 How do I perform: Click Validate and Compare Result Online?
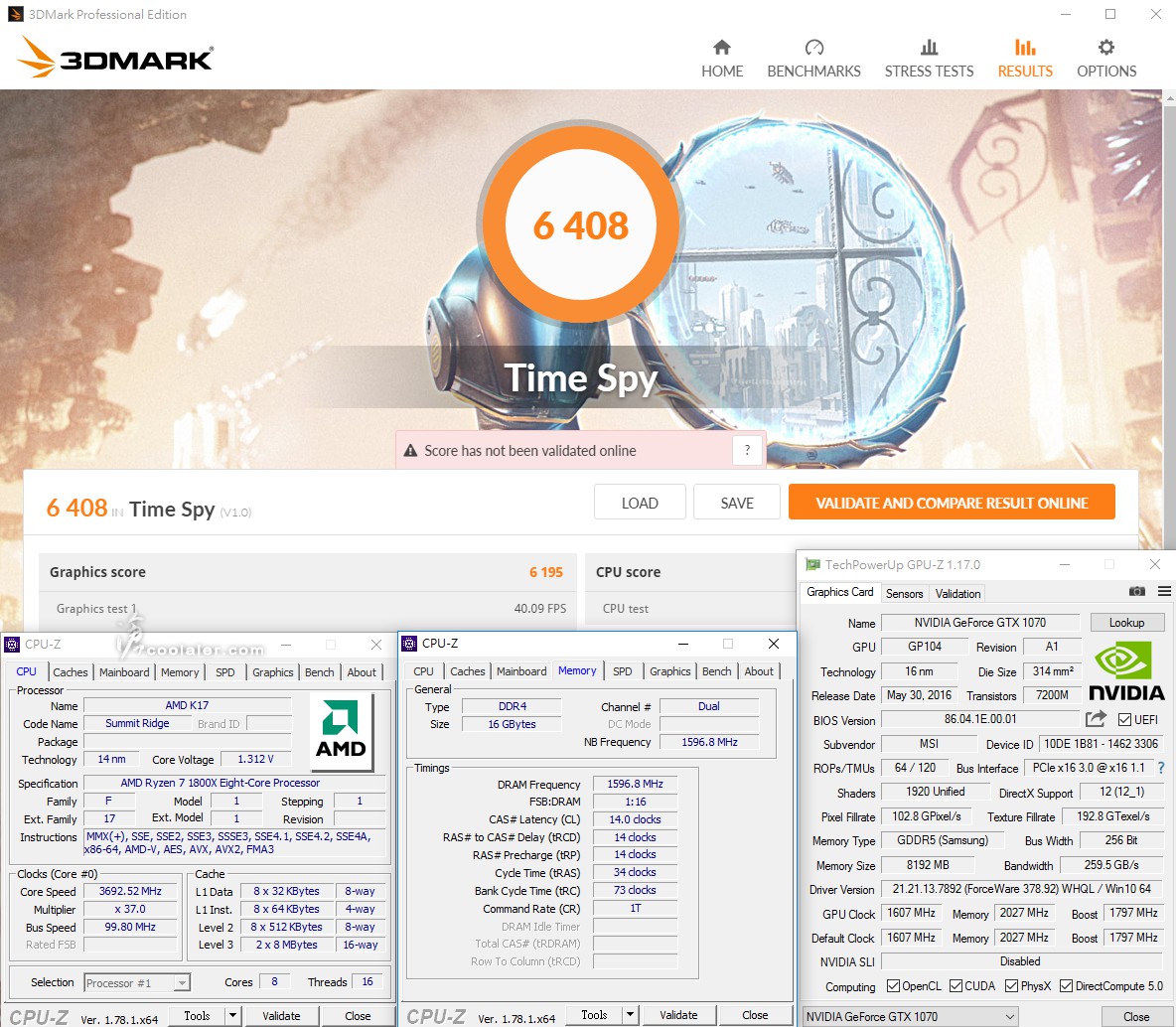[x=952, y=503]
